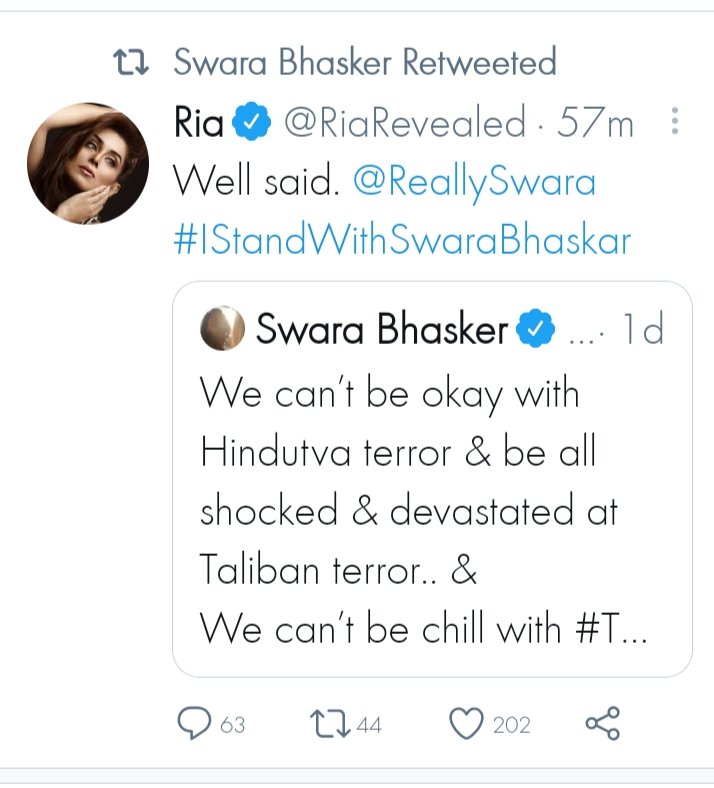Open the #IStandWithSwaraBhaskar hashtag
The image size is (714, 788).
(x=402, y=240)
